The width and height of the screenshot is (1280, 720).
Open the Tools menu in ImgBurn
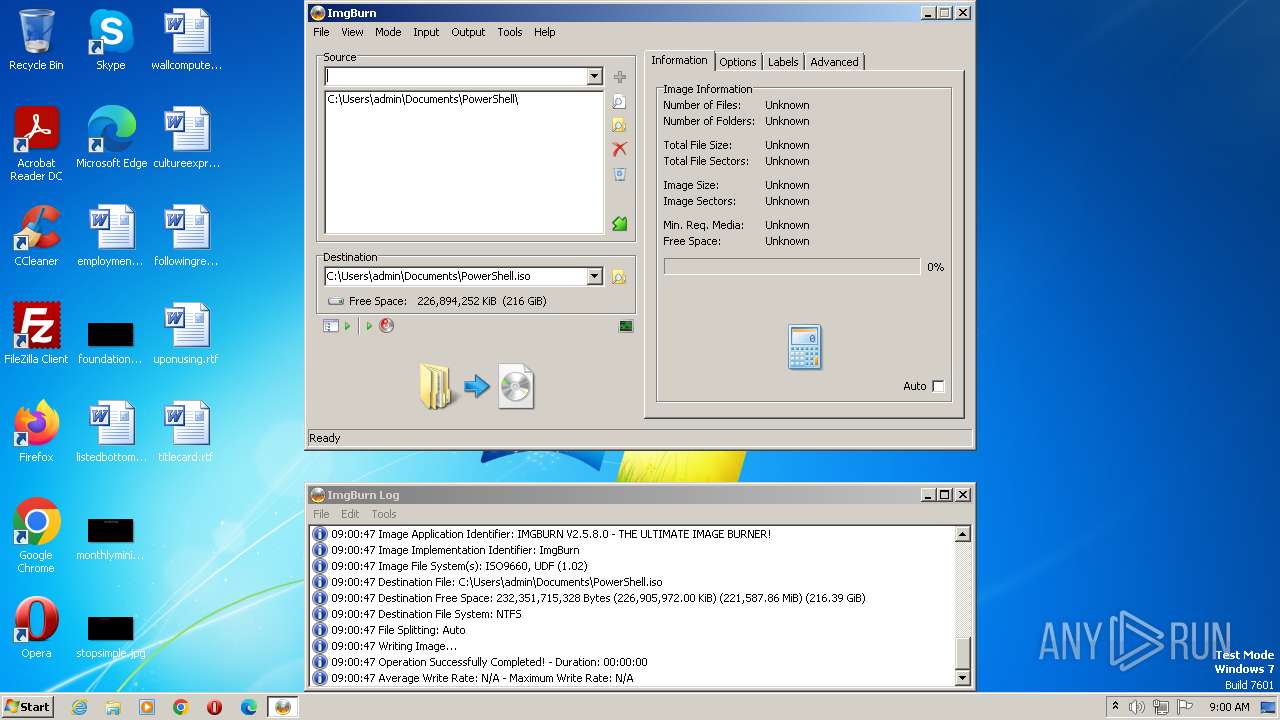[x=510, y=32]
